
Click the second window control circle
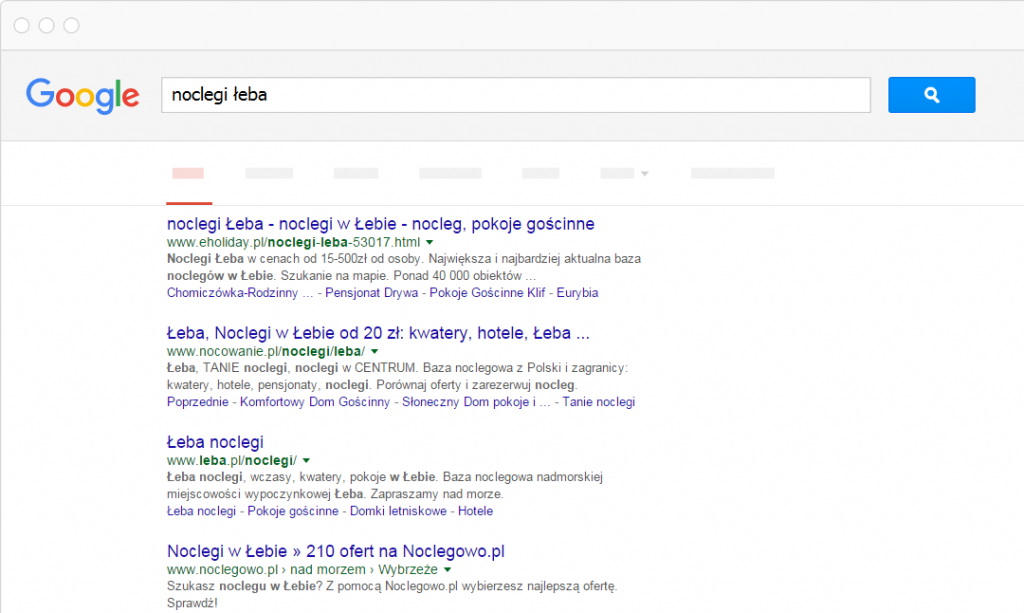(46, 25)
